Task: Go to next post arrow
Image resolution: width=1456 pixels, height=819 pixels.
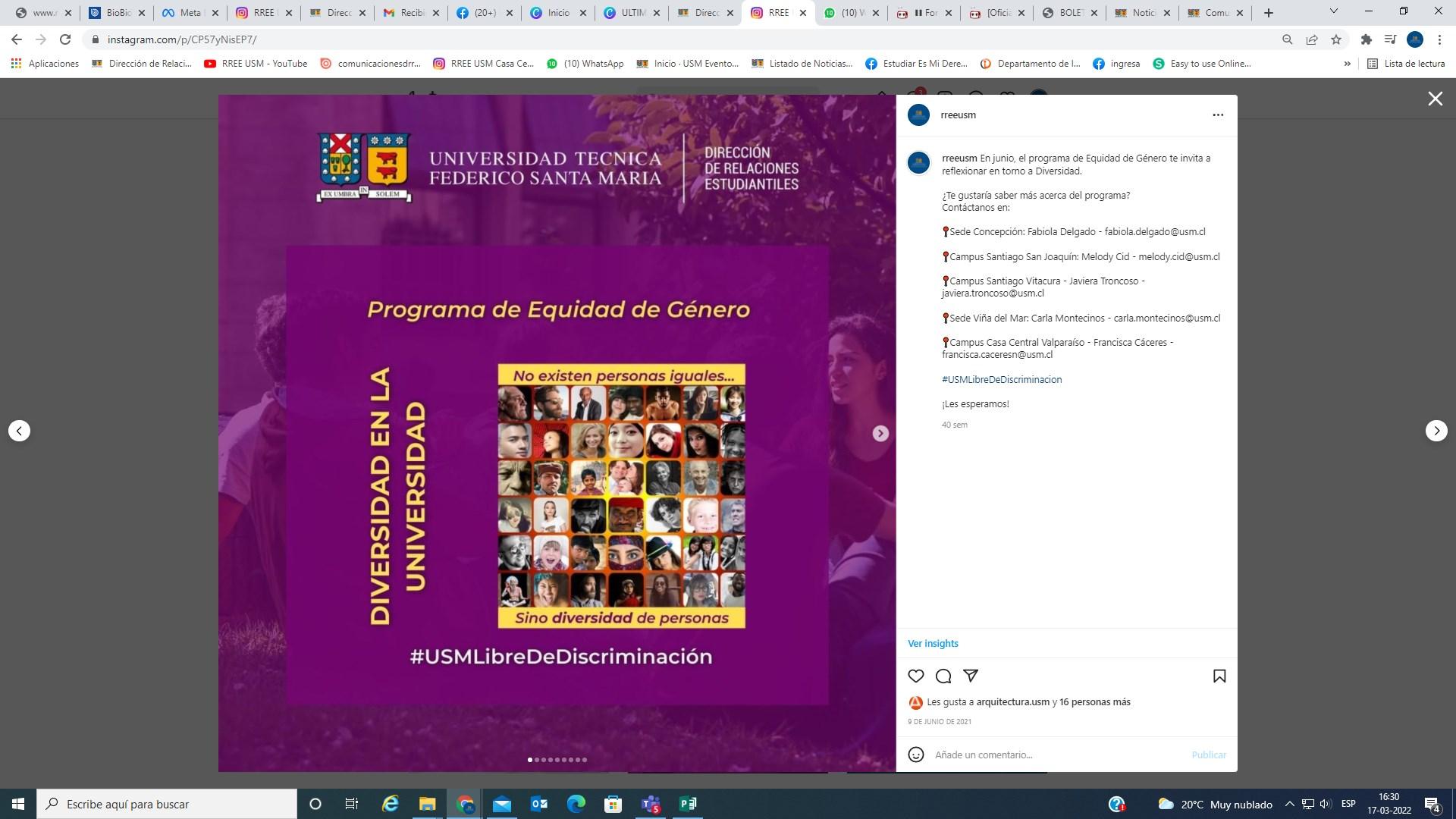Action: (x=1436, y=431)
